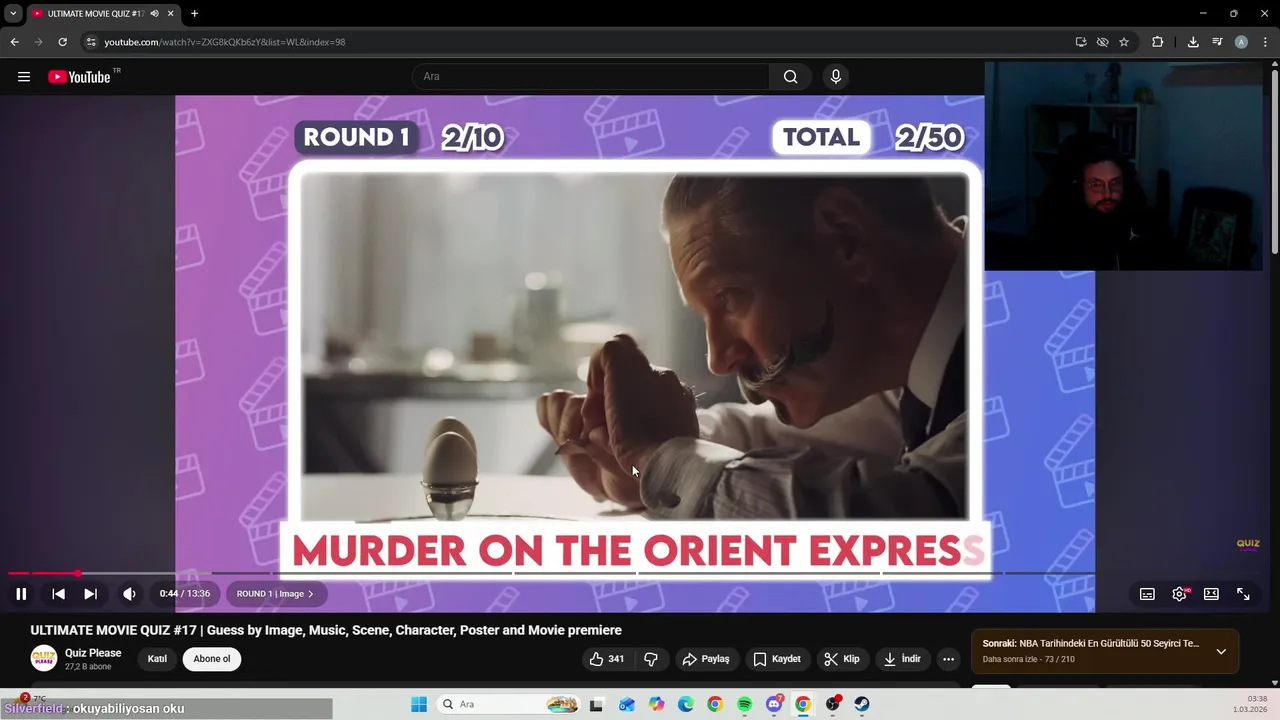Open the Windows Start menu

coord(418,704)
